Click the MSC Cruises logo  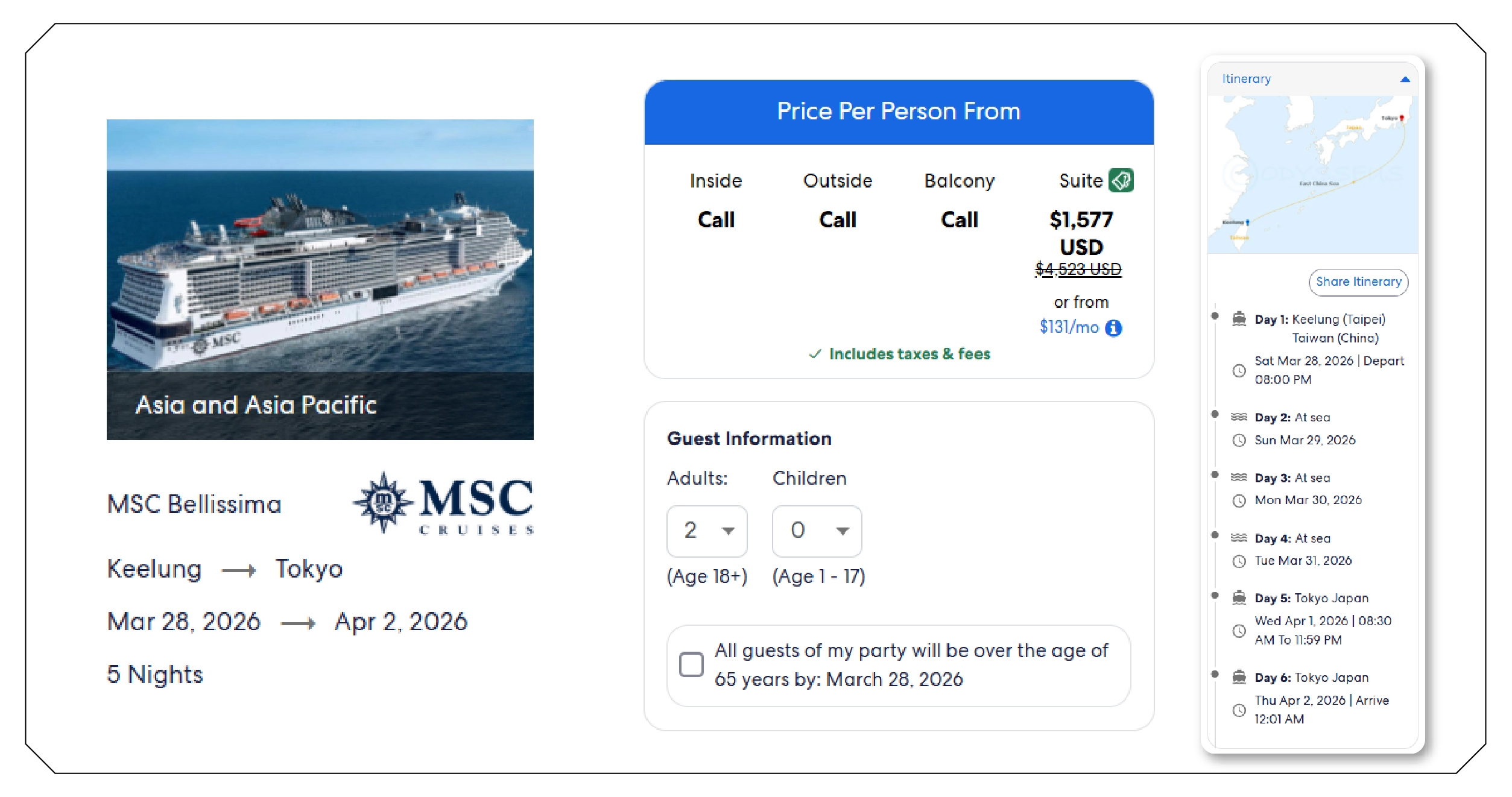pyautogui.click(x=444, y=505)
